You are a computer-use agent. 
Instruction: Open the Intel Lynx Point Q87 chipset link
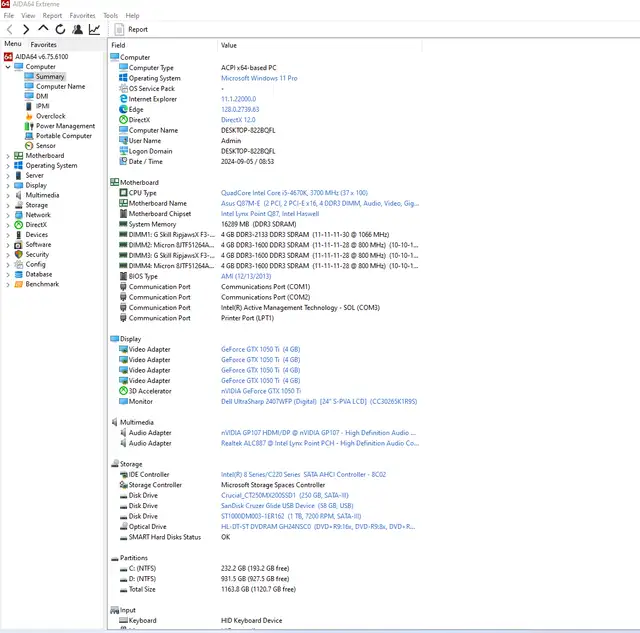[270, 213]
